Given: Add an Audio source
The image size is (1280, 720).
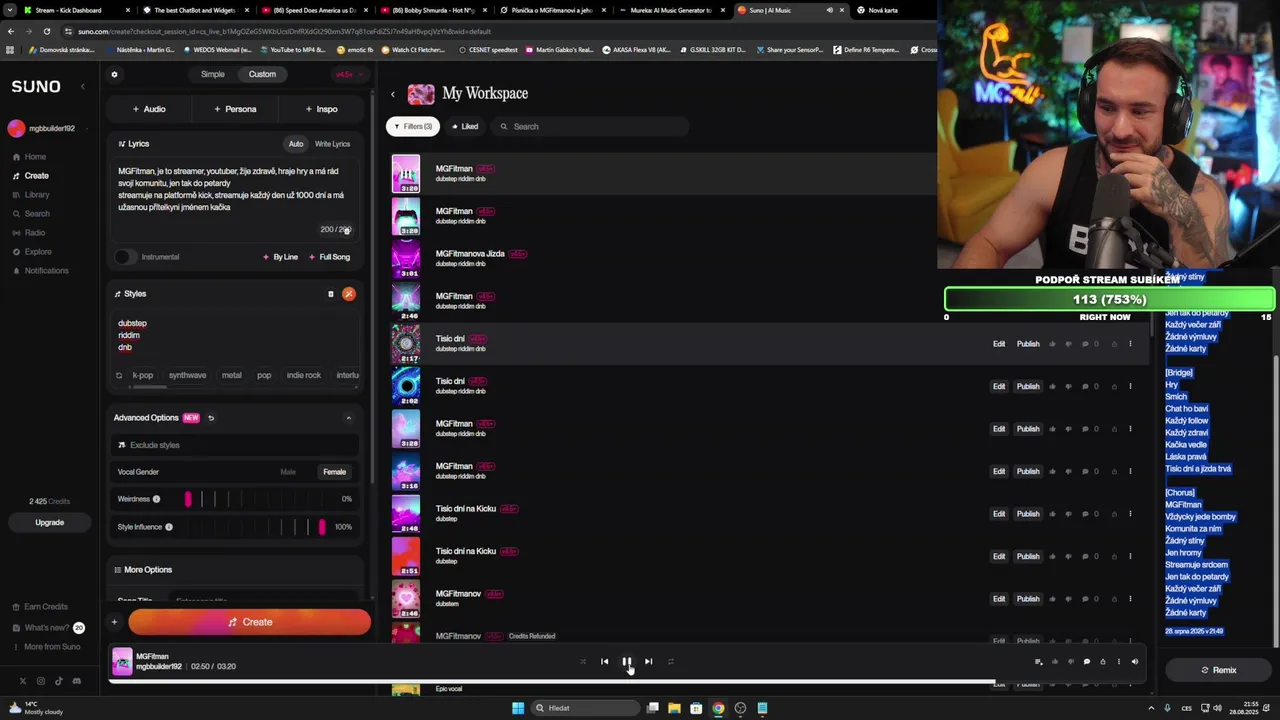Looking at the screenshot, I should (x=149, y=109).
